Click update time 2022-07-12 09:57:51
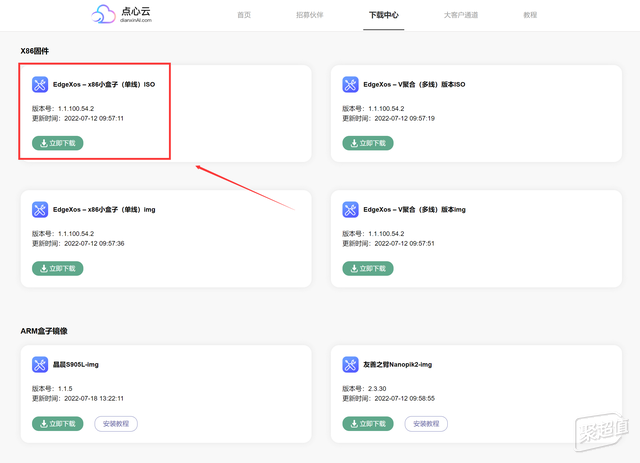This screenshot has width=640, height=463. pos(404,243)
